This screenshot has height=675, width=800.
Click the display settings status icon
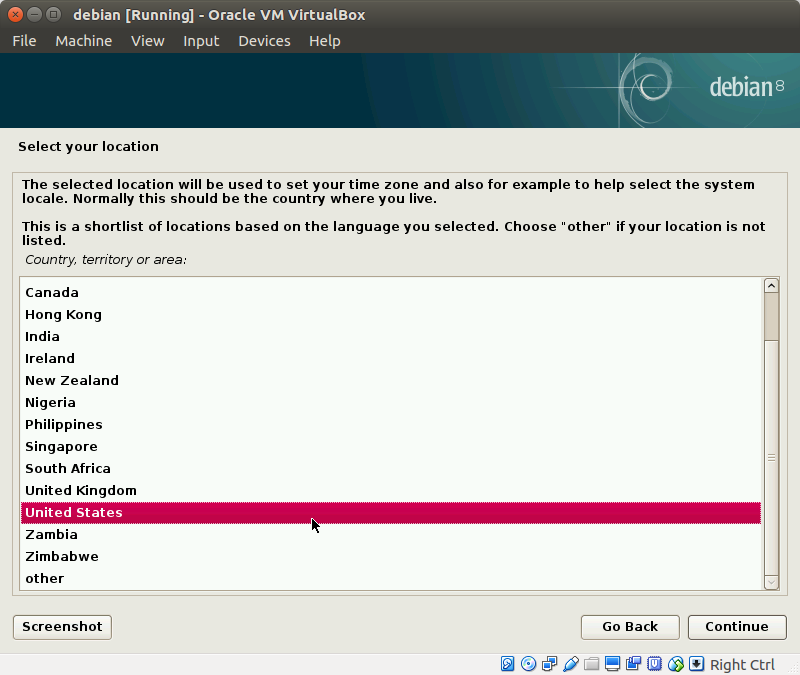pyautogui.click(x=612, y=664)
